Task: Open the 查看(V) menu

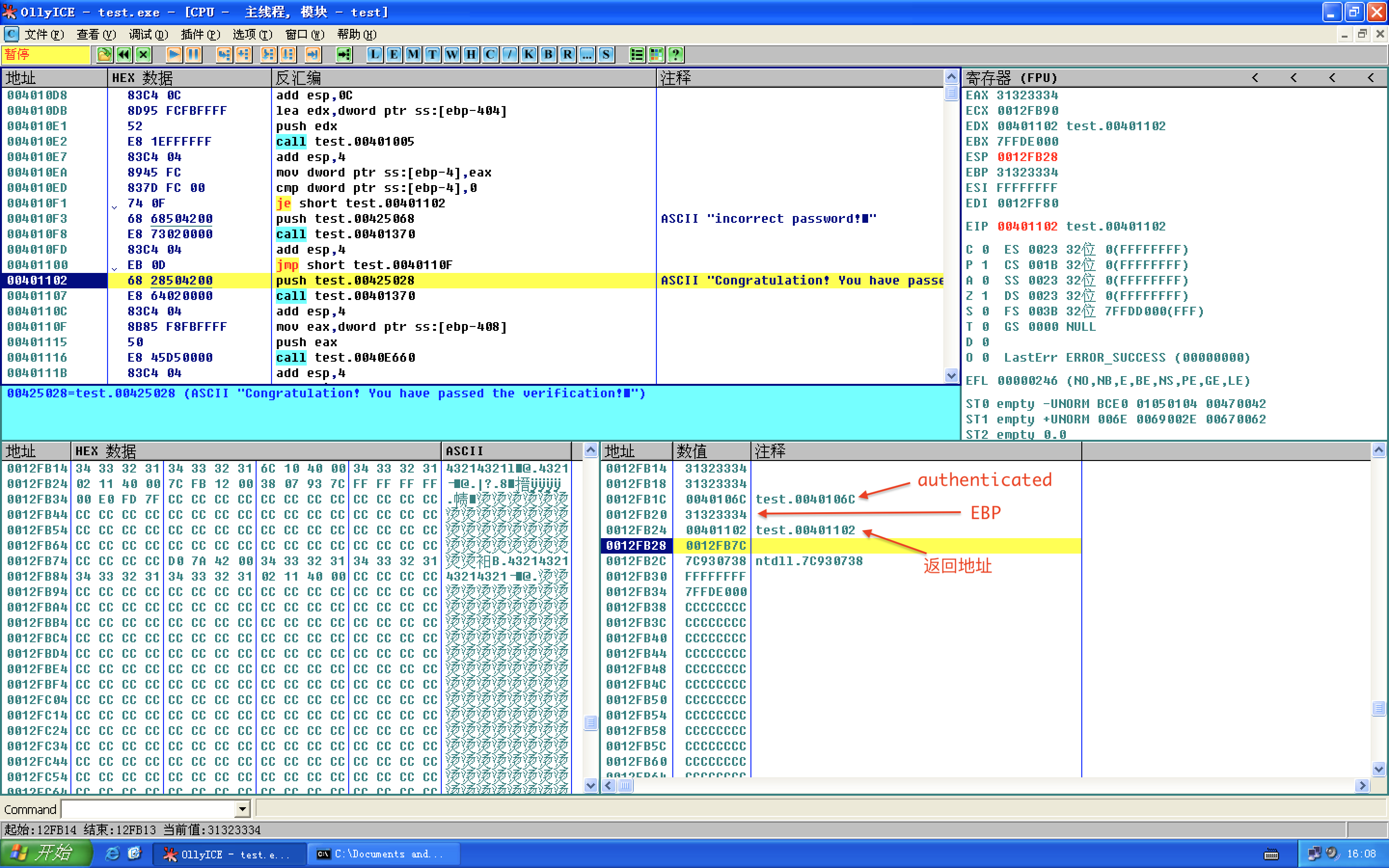Action: [96, 34]
